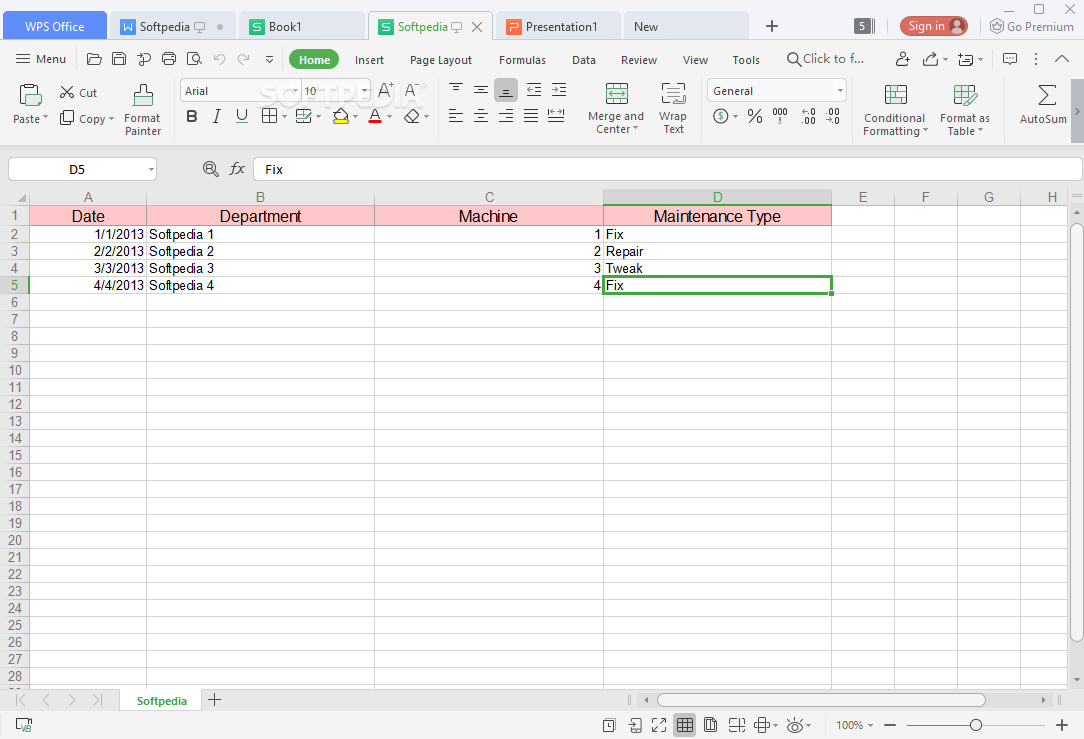Increase decimal places

click(808, 116)
